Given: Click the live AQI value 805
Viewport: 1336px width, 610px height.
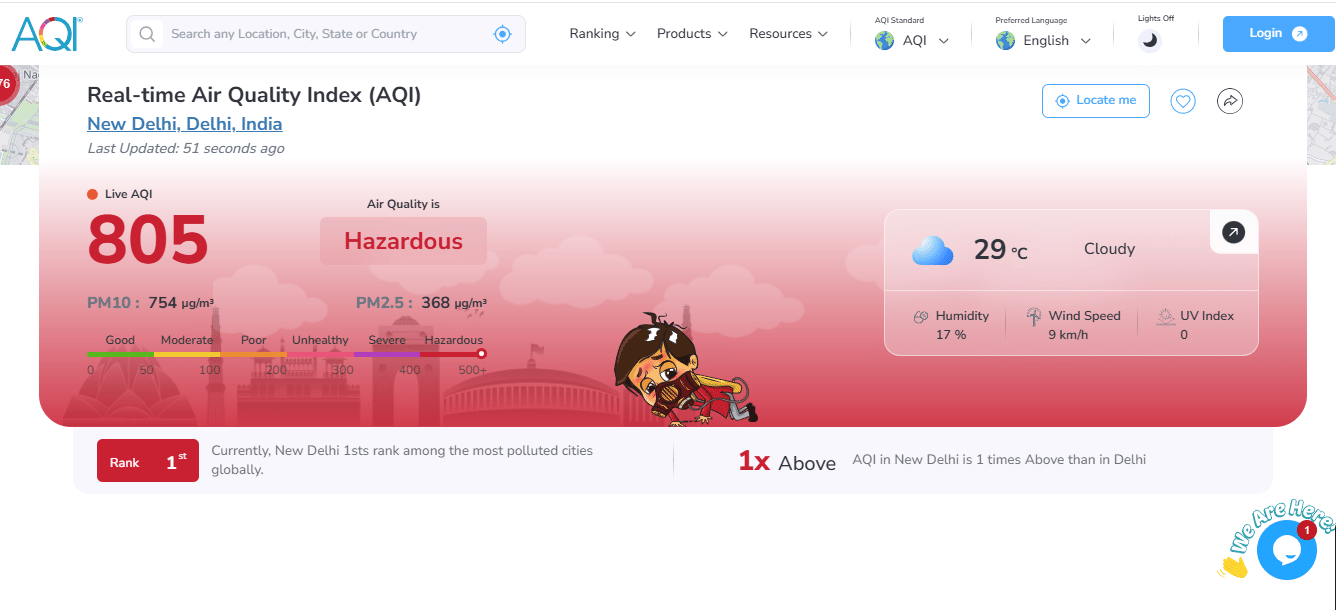Looking at the screenshot, I should [148, 240].
